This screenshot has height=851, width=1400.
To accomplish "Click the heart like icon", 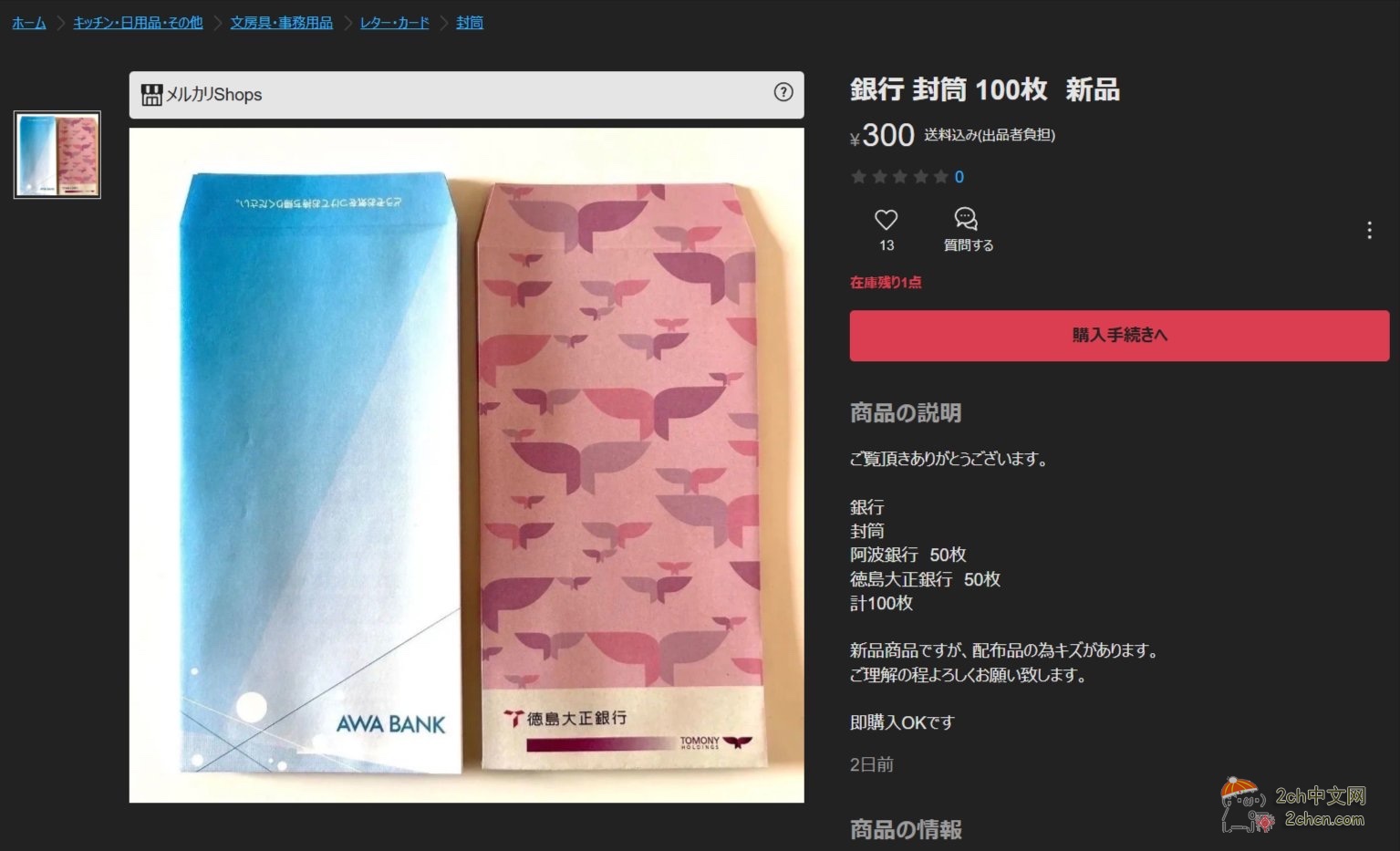I will tap(886, 220).
